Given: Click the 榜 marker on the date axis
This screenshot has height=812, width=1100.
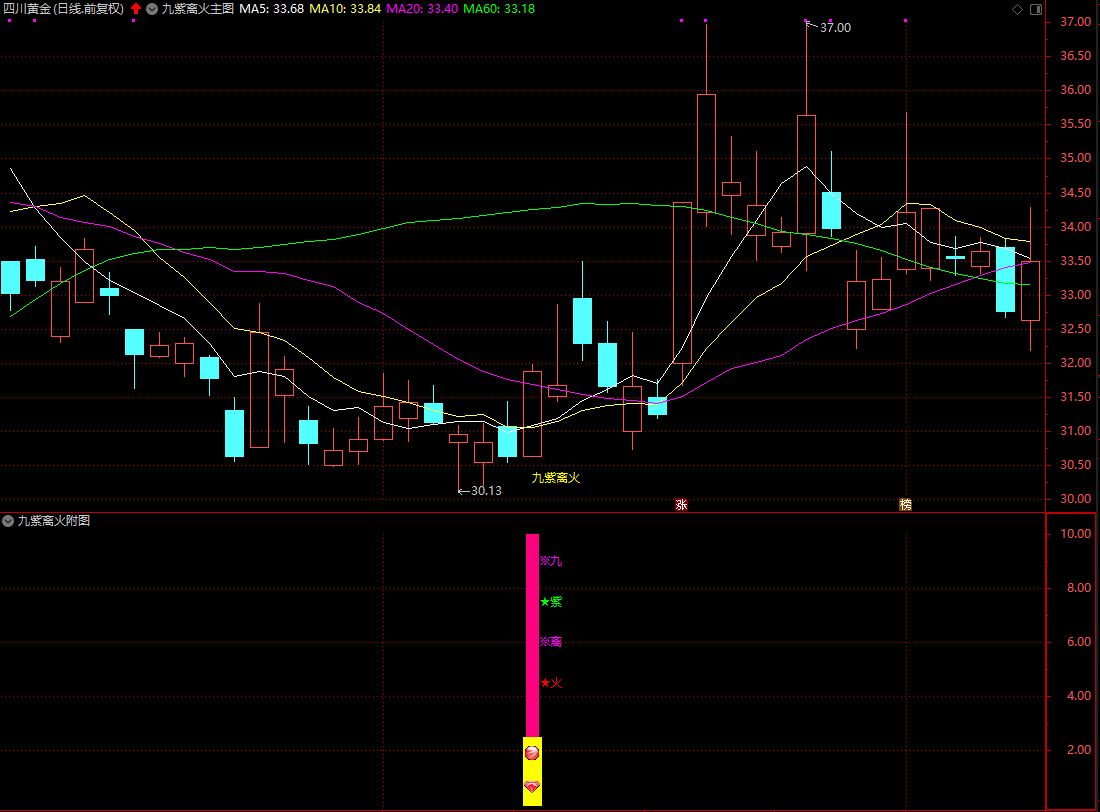Looking at the screenshot, I should point(906,505).
